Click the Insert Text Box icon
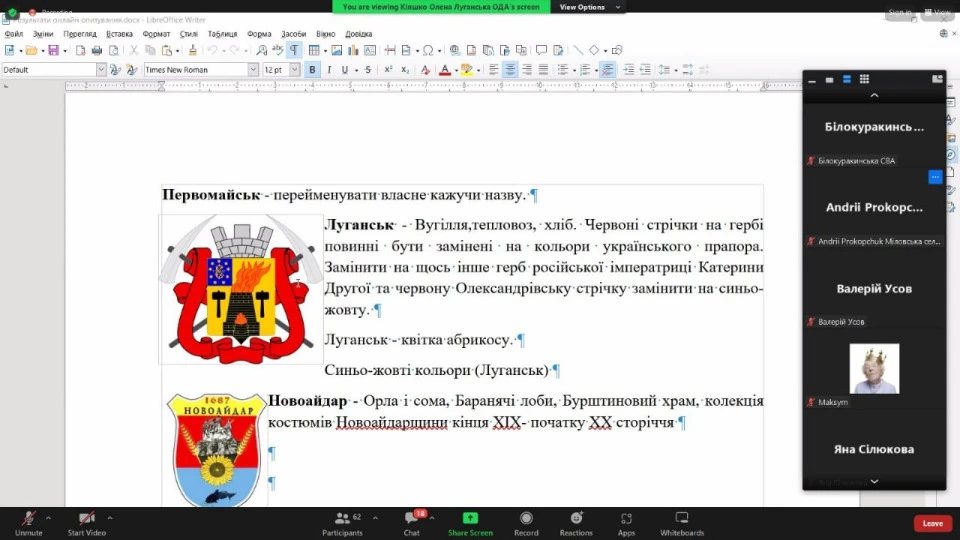960x540 pixels. pos(370,50)
